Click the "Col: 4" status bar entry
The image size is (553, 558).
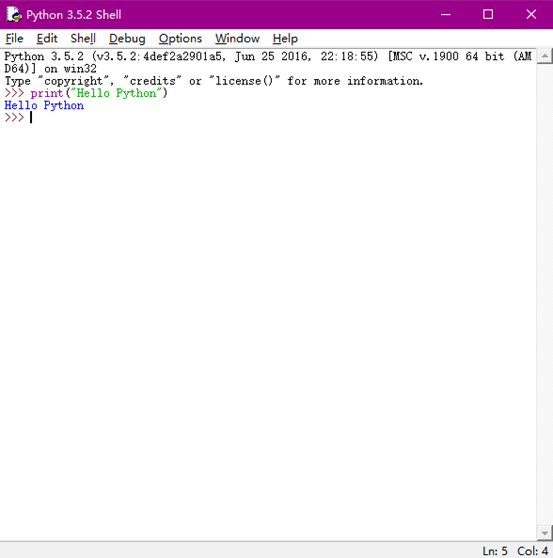point(532,551)
